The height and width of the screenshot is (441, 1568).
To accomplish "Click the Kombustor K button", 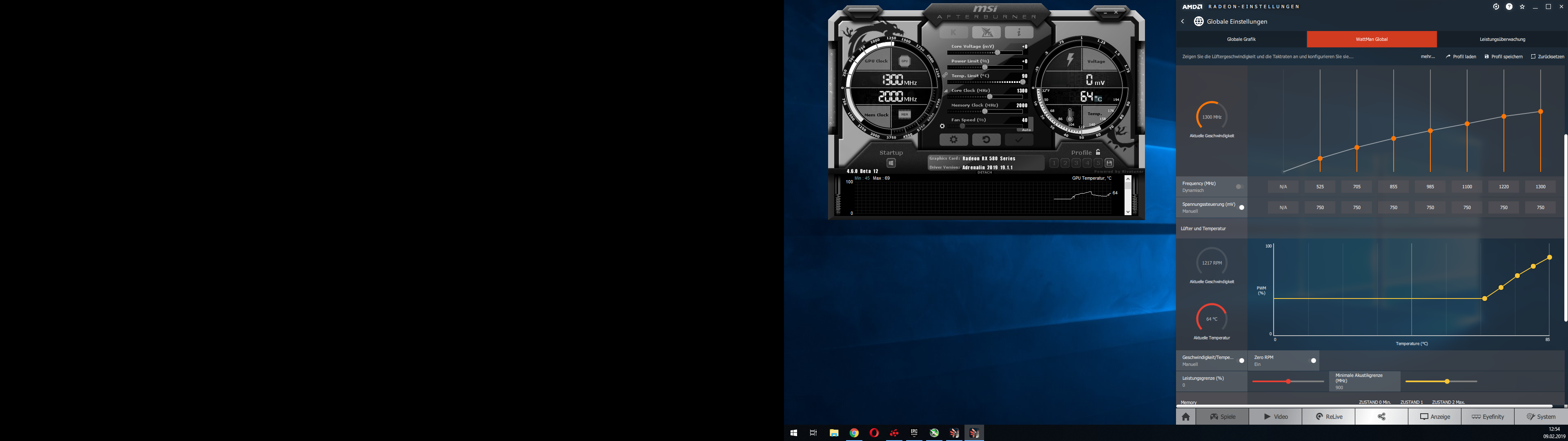I will point(953,32).
